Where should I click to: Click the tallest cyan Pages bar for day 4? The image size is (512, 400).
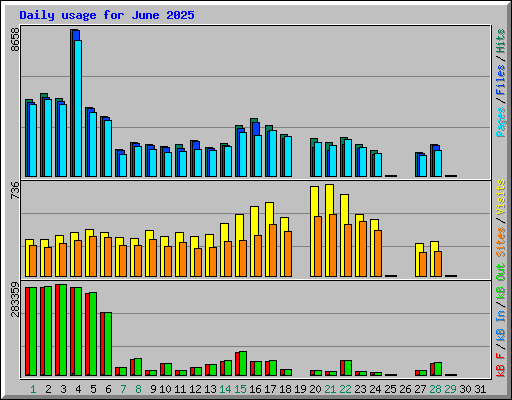pyautogui.click(x=78, y=108)
